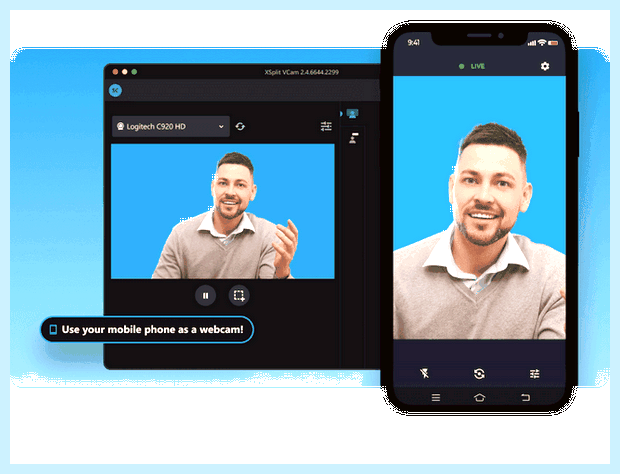Click the webcam video preview in XSplit VCam
The image size is (620, 474).
[x=223, y=211]
